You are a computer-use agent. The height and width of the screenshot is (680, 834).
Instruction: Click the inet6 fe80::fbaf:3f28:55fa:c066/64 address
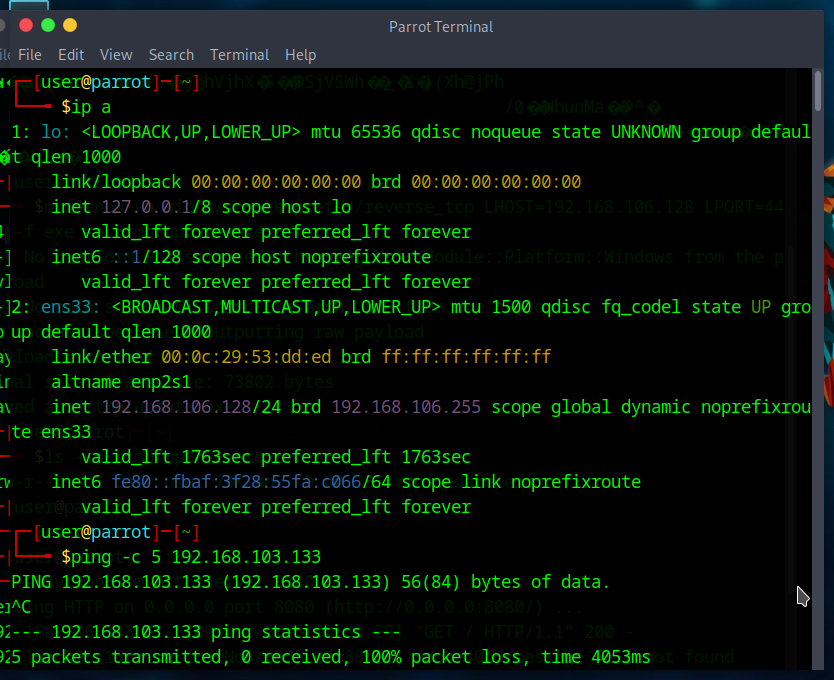[x=251, y=482]
